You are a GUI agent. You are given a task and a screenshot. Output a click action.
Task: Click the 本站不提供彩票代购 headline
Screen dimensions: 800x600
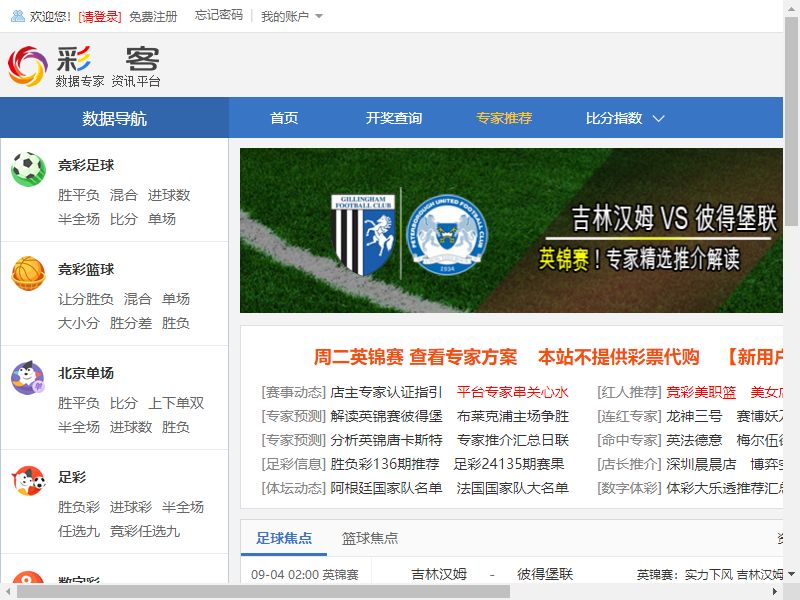(618, 357)
